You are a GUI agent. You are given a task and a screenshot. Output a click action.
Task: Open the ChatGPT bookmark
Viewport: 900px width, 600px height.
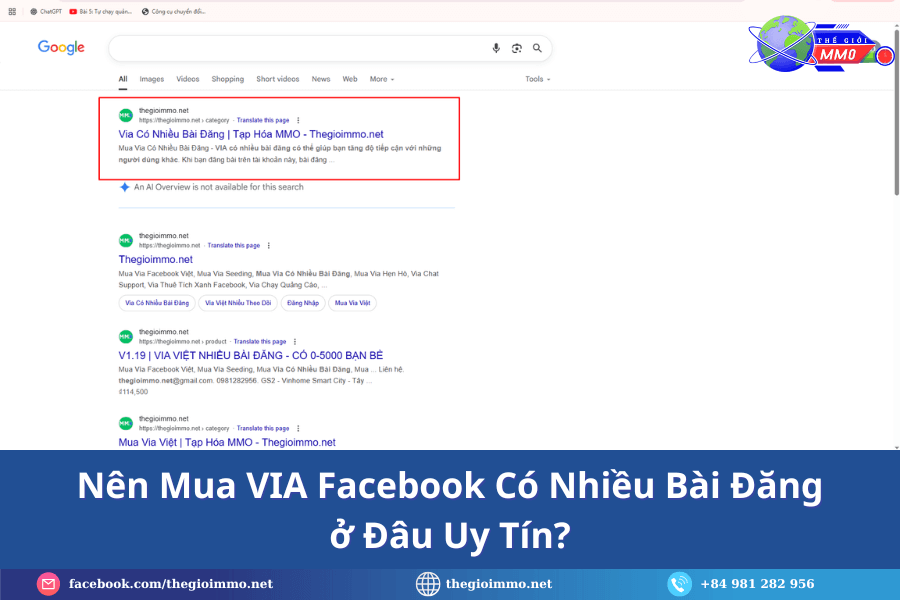tap(45, 12)
